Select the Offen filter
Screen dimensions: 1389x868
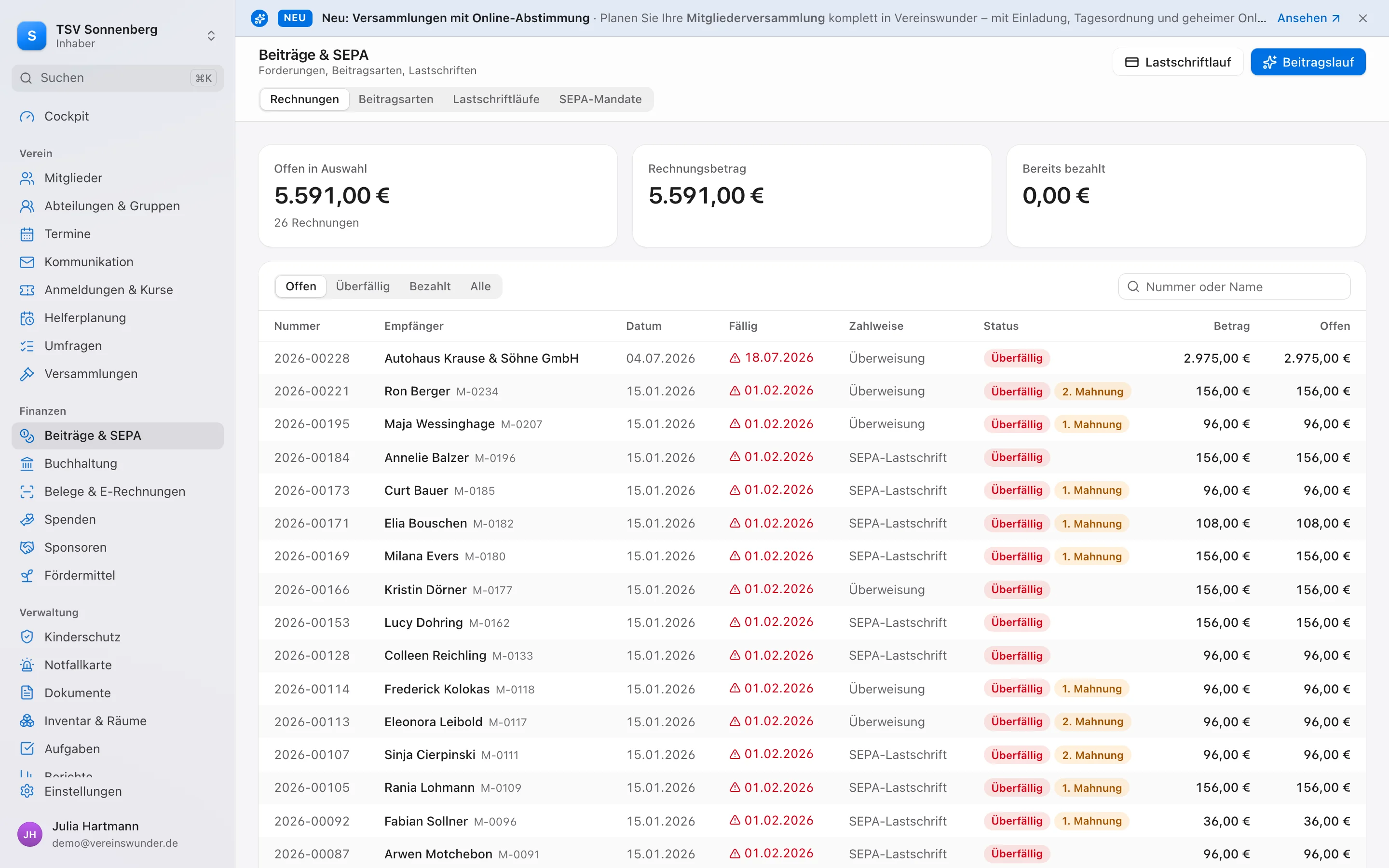coord(301,286)
